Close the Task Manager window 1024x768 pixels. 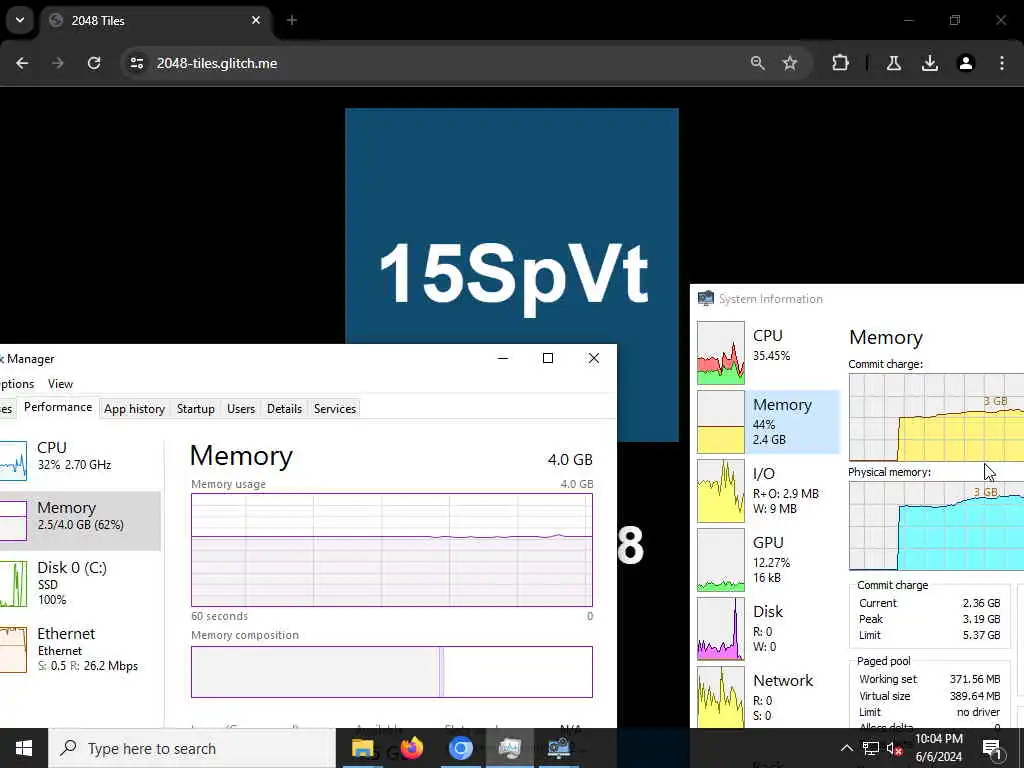(x=594, y=359)
